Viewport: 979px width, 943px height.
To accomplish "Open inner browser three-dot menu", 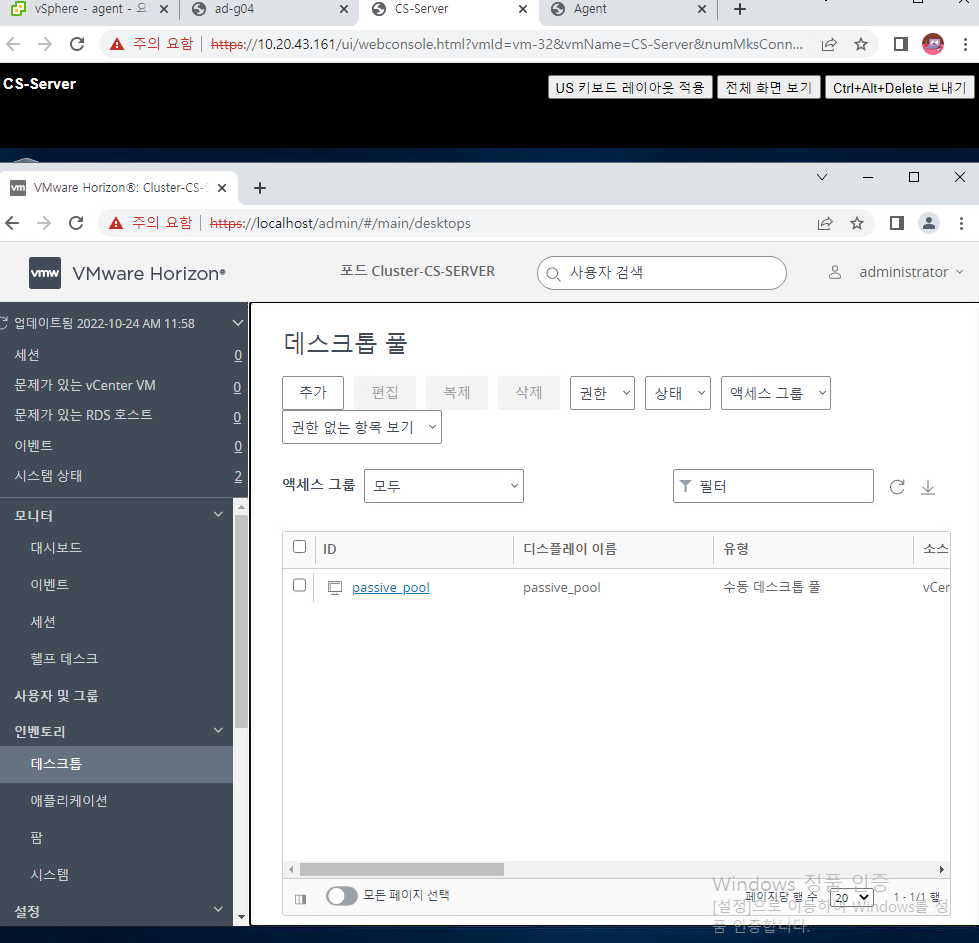I will 962,223.
